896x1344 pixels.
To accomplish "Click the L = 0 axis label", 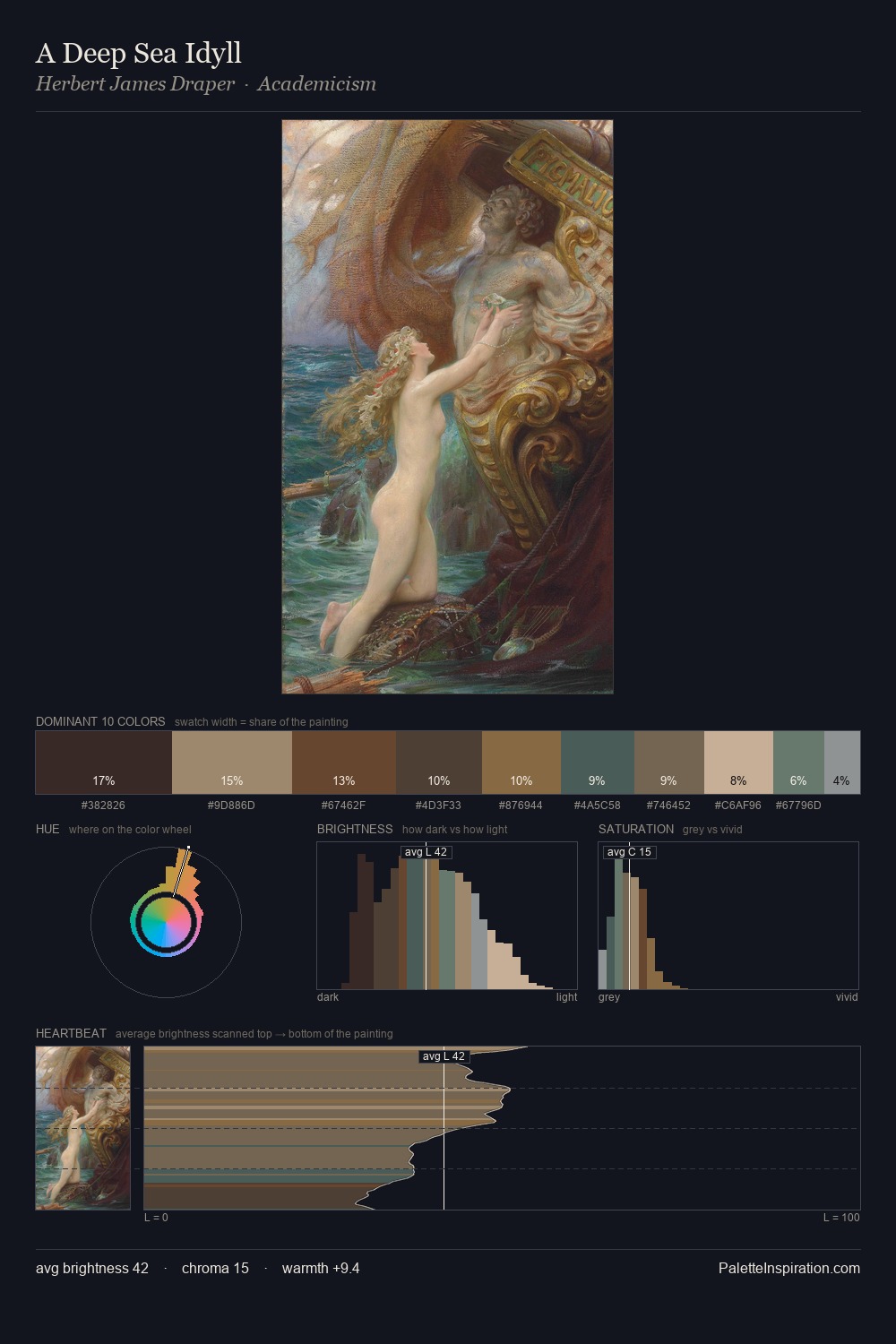I will coord(156,1218).
